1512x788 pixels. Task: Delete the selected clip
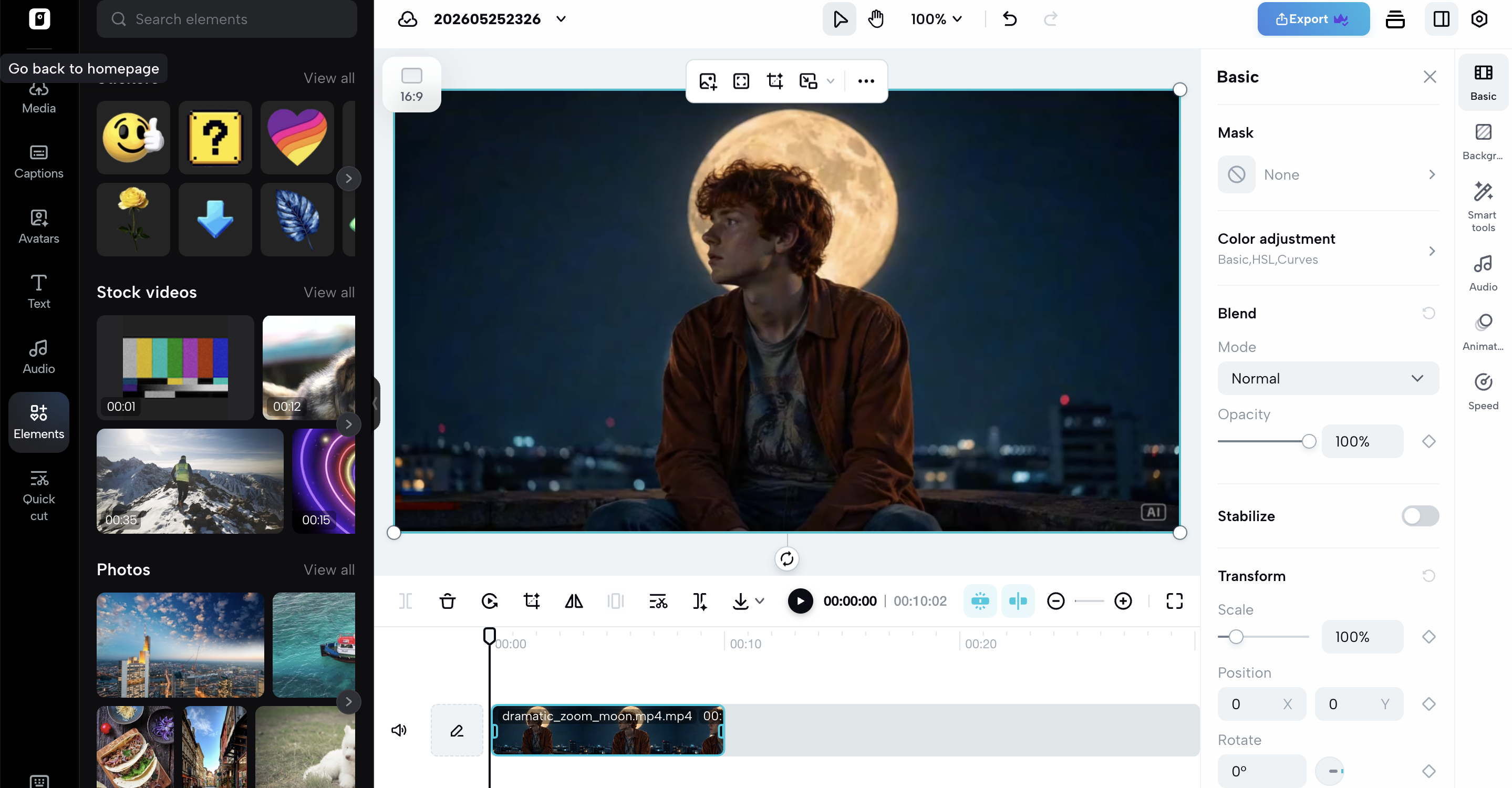click(447, 601)
